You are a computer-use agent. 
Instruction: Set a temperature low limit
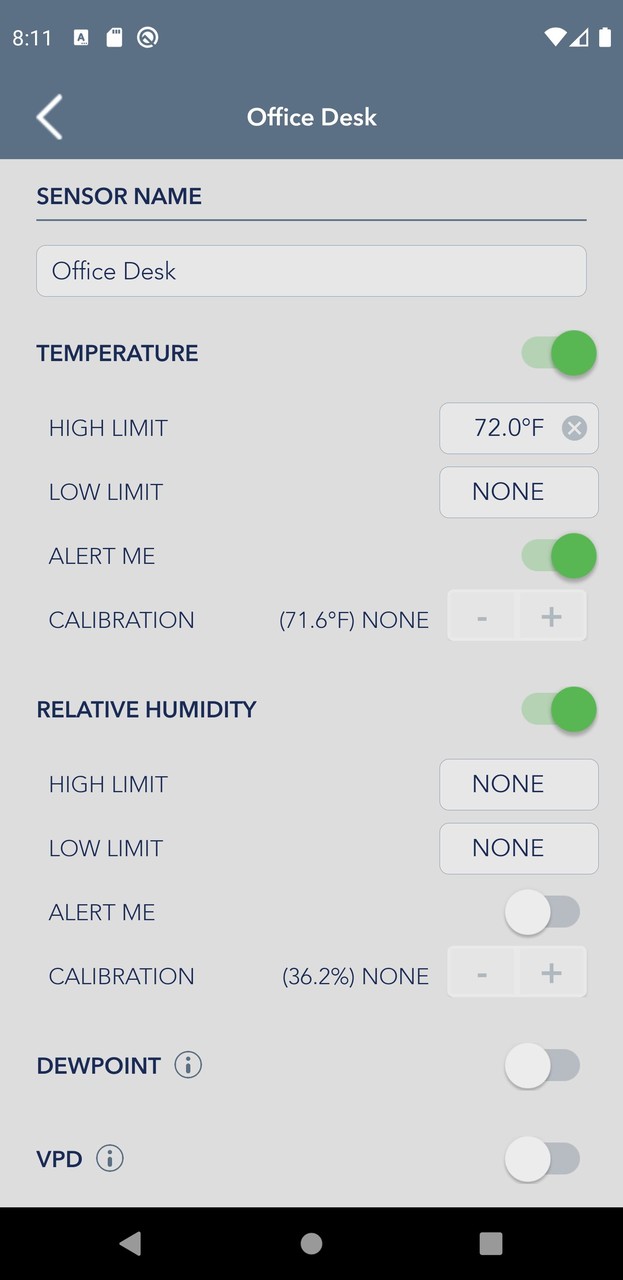pos(518,492)
